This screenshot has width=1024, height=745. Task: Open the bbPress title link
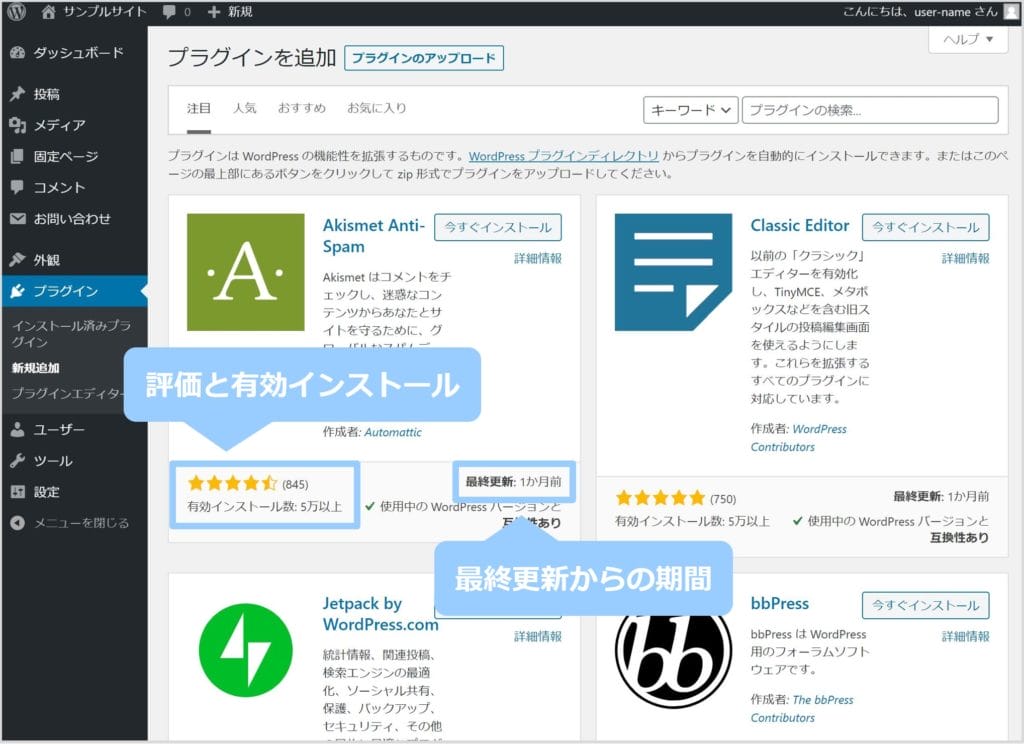(780, 604)
